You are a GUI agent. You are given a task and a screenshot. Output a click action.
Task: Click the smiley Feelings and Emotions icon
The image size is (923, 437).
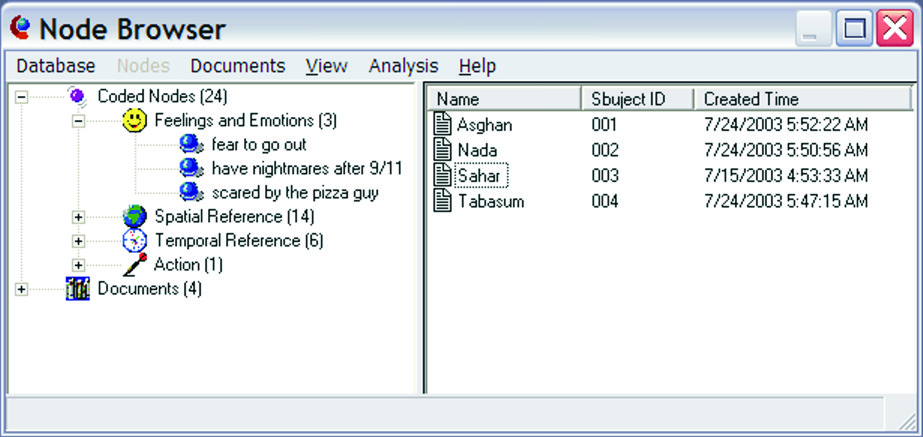tap(134, 121)
